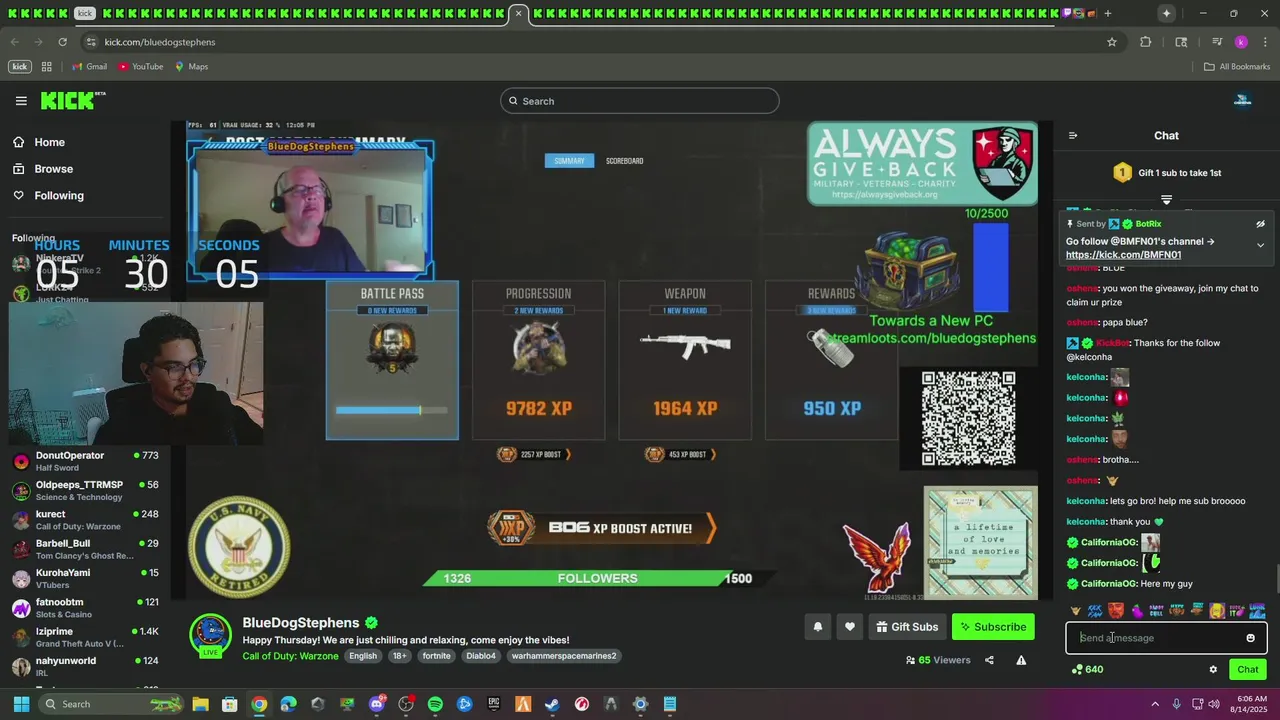Open the 640 channel points balance
The height and width of the screenshot is (720, 1280).
click(x=1087, y=669)
